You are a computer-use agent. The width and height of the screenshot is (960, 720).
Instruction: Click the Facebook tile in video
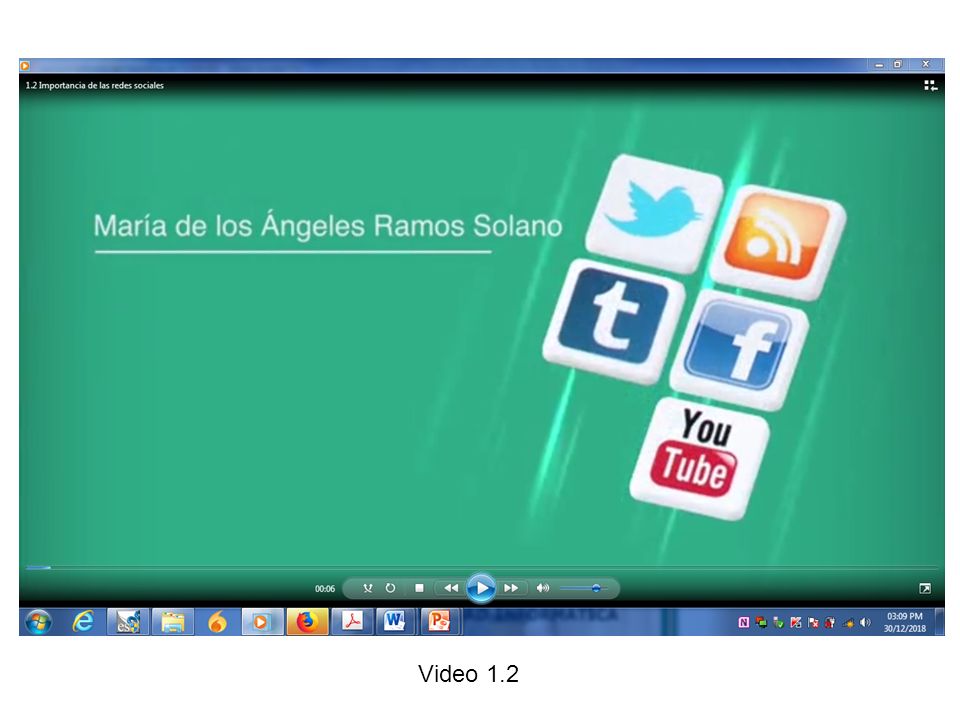740,349
